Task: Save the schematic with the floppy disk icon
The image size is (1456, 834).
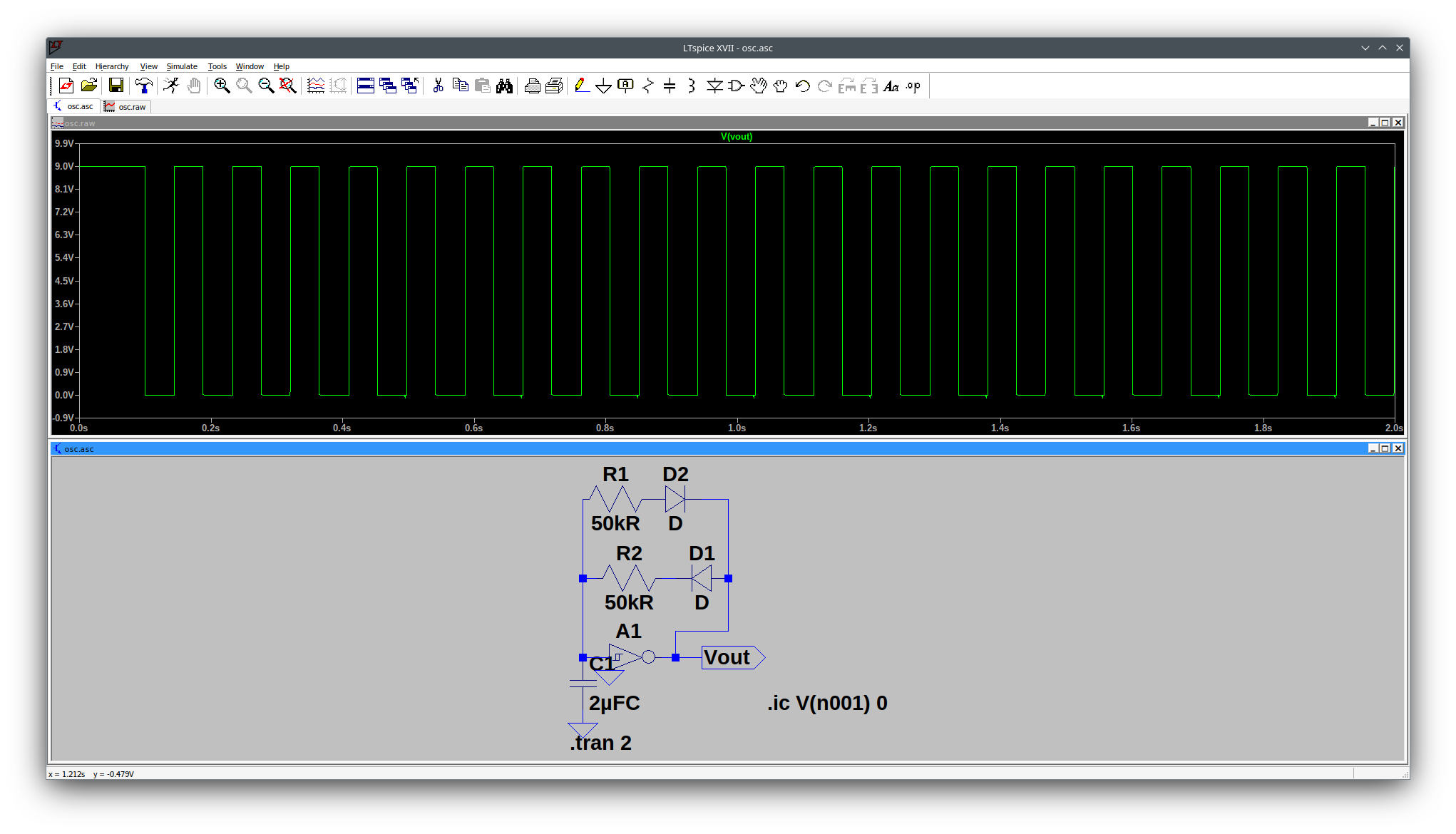Action: (116, 86)
